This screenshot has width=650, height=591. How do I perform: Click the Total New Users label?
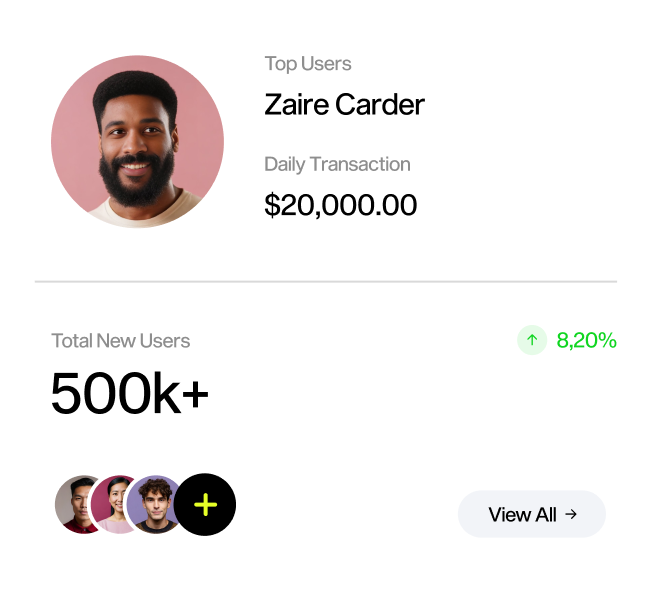point(121,341)
